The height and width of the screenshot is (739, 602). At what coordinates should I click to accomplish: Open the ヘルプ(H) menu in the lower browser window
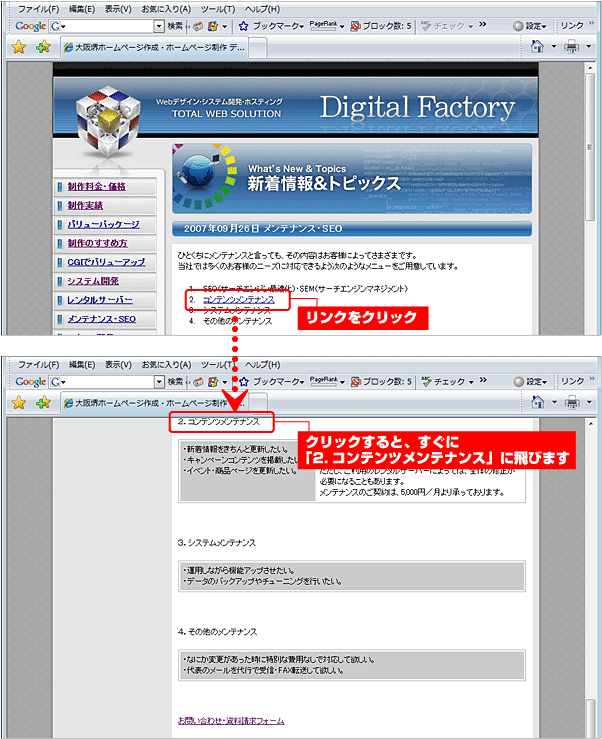pos(262,365)
